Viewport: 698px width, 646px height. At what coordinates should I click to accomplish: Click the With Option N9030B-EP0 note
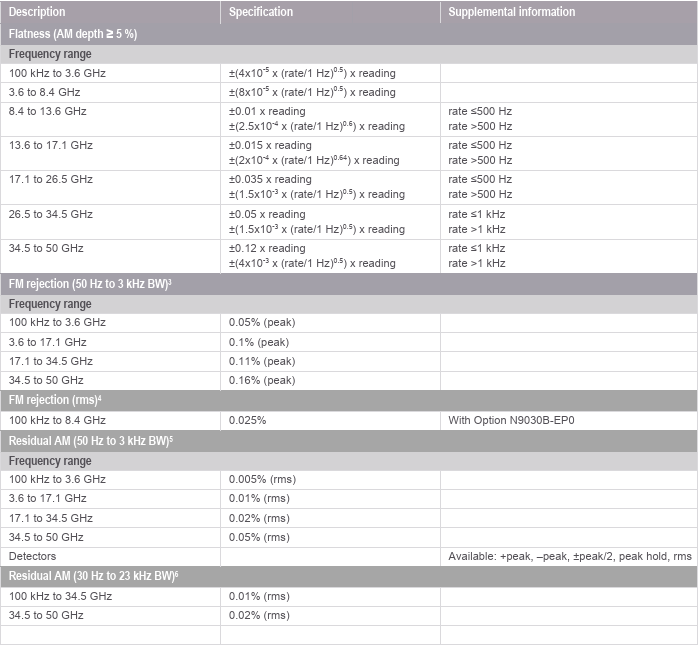[x=511, y=421]
